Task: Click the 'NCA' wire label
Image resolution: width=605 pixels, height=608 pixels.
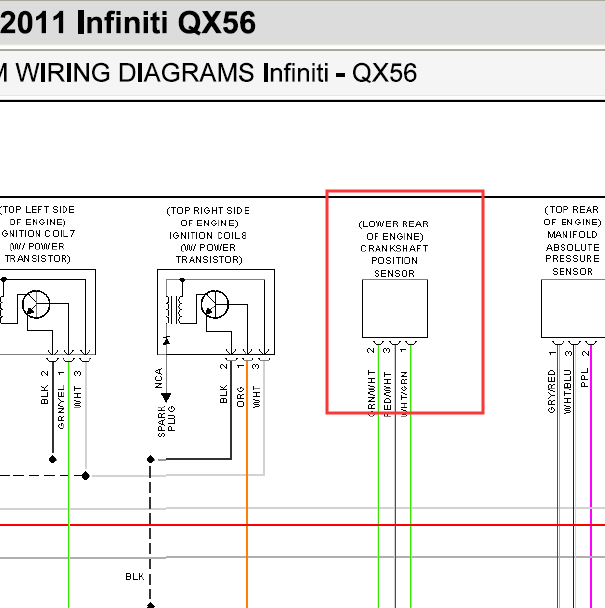Action: pos(159,378)
